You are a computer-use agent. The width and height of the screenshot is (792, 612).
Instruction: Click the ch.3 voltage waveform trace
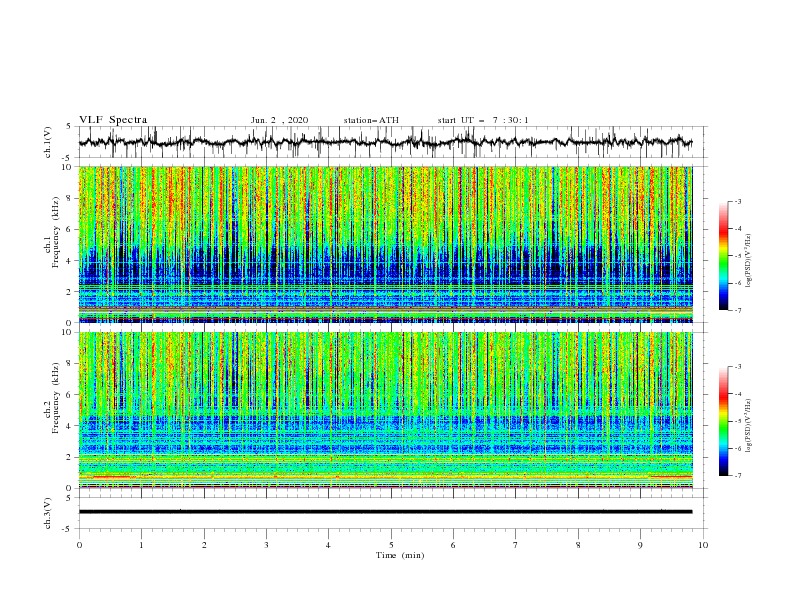coord(385,512)
